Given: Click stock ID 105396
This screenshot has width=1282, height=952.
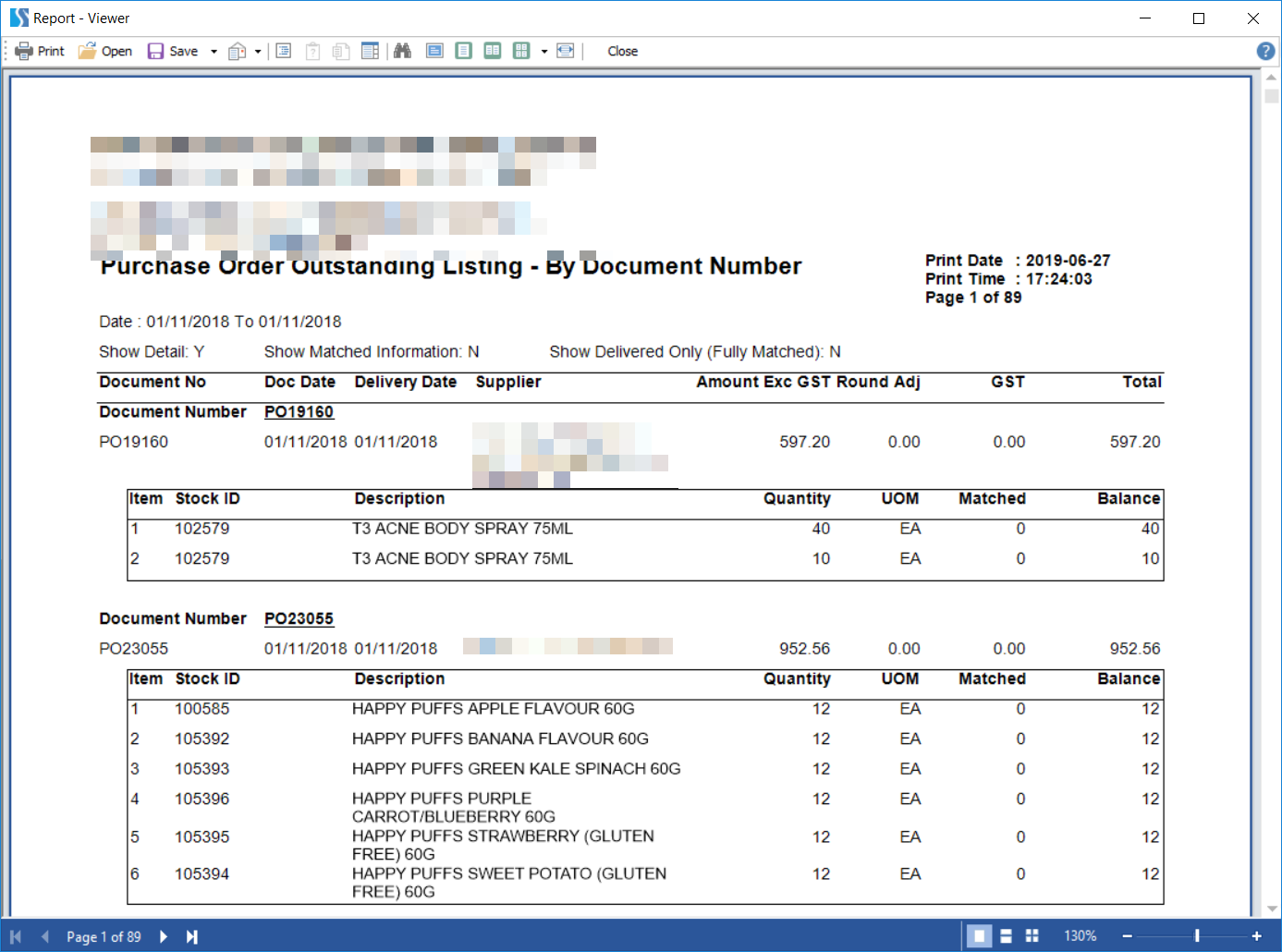Looking at the screenshot, I should point(201,799).
